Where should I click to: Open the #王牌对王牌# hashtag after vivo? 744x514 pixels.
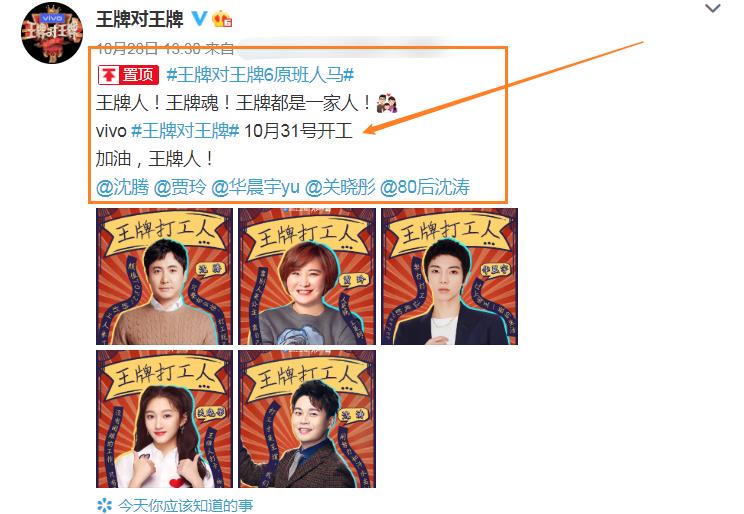tap(185, 131)
